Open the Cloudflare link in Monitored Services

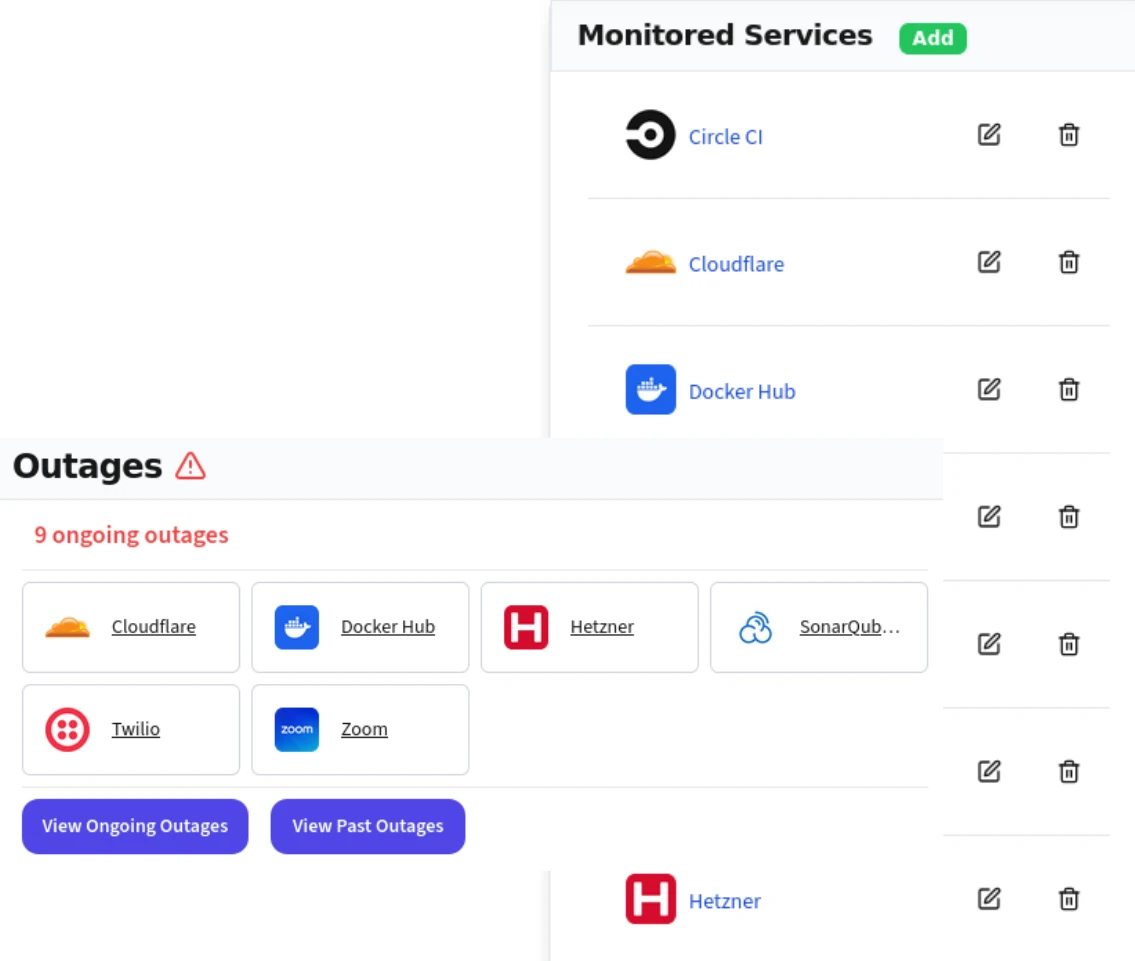736,264
